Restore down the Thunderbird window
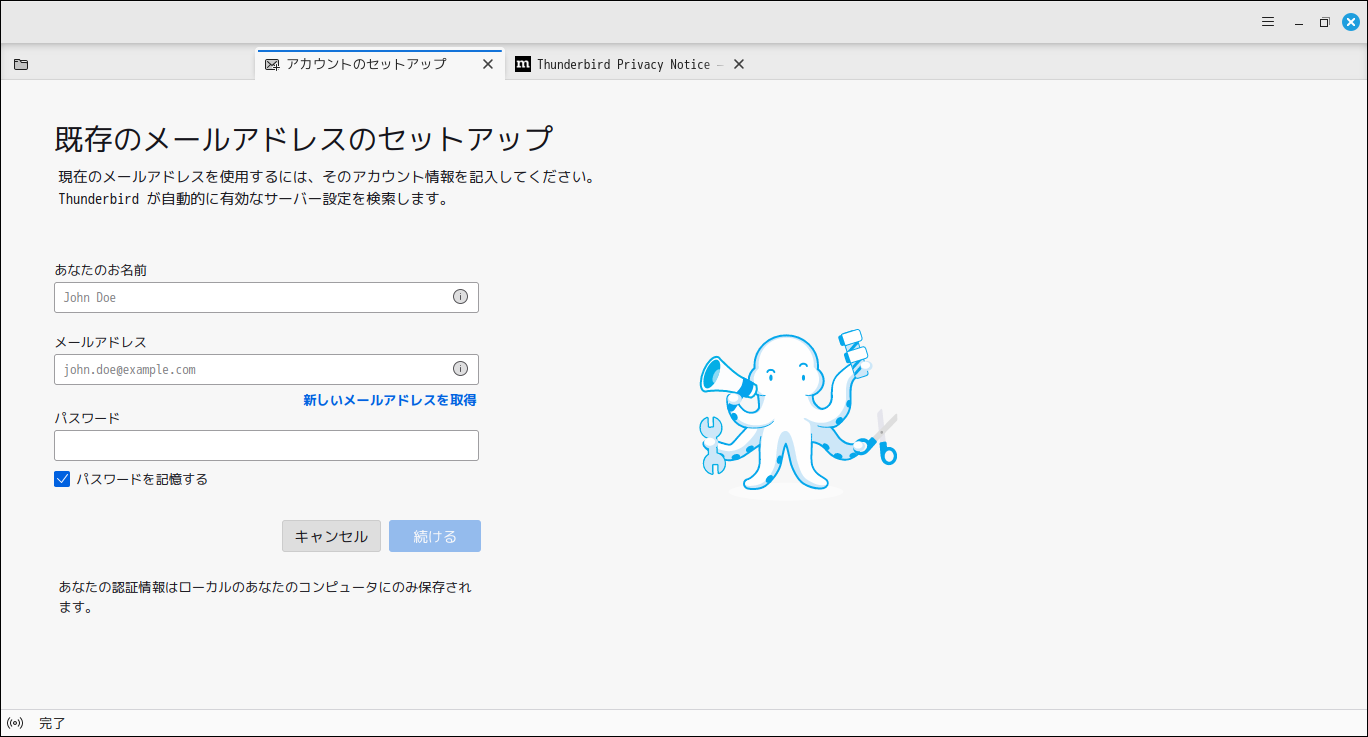 click(1324, 22)
